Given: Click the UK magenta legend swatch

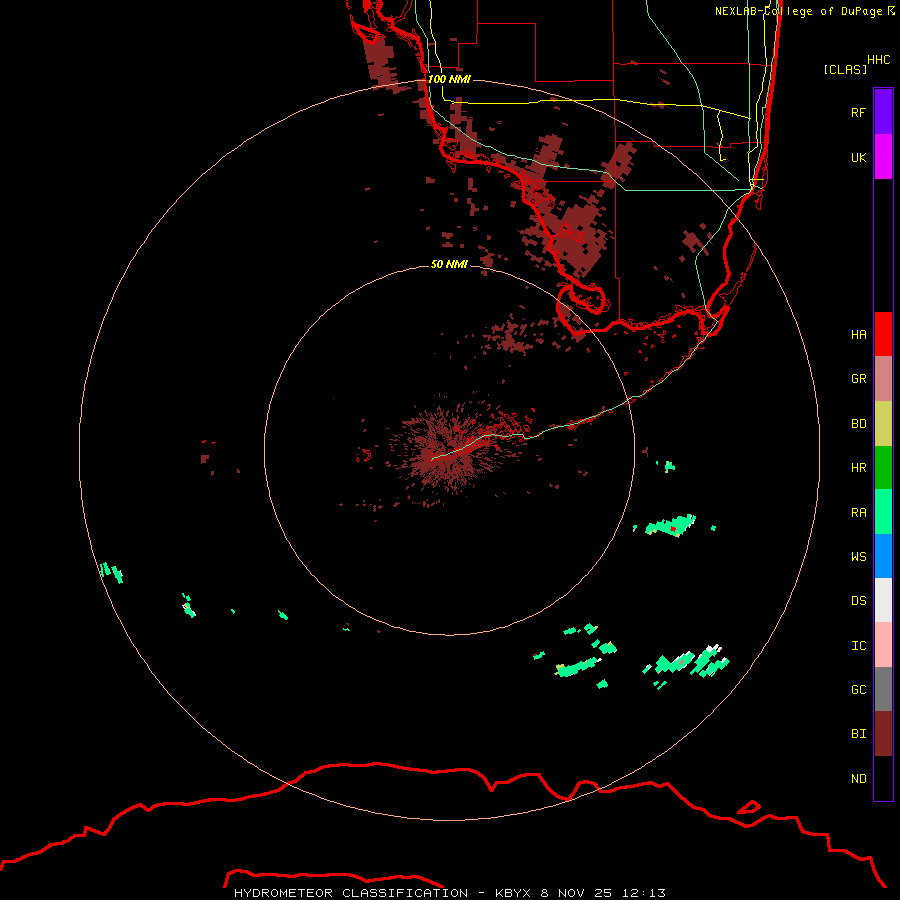Looking at the screenshot, I should coord(883,157).
